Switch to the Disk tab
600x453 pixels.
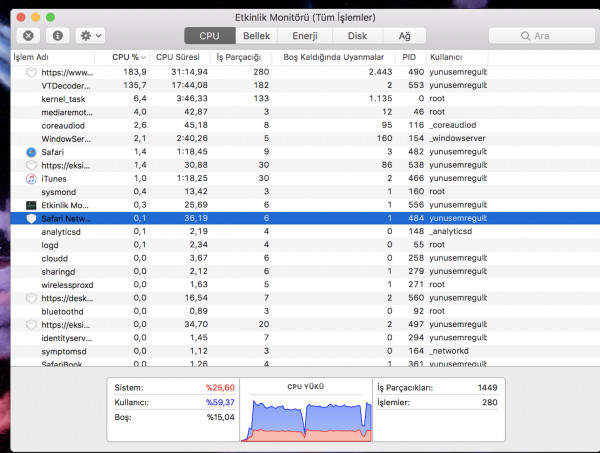357,36
